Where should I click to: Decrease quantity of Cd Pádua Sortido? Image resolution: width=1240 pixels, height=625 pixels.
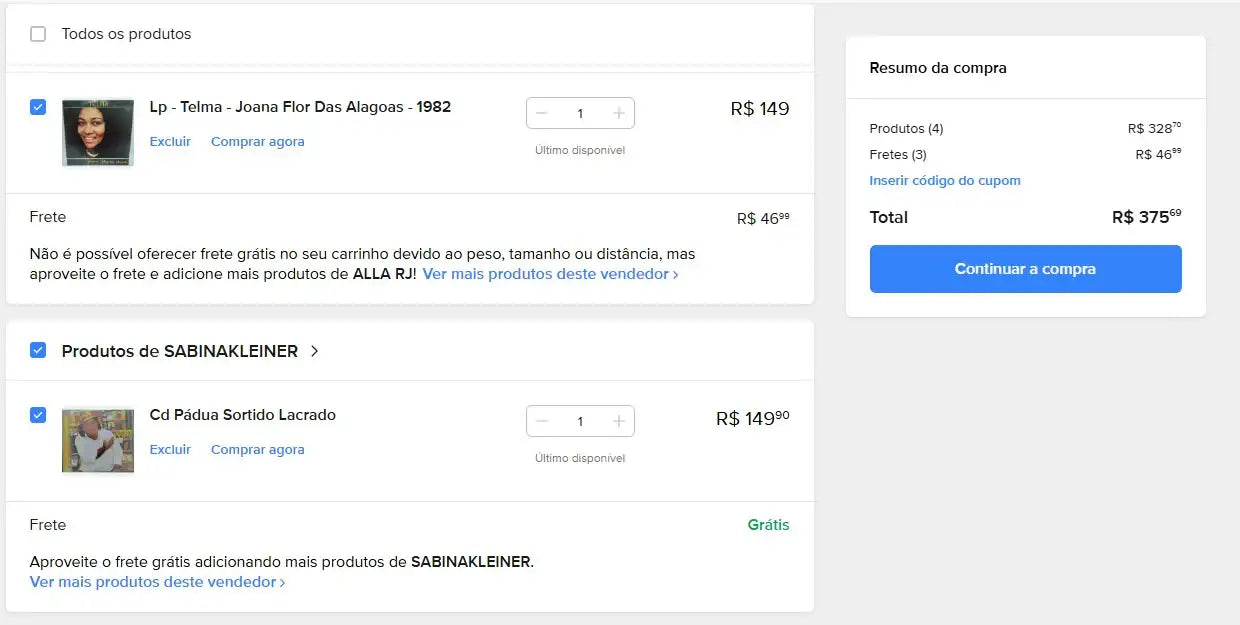click(x=542, y=421)
